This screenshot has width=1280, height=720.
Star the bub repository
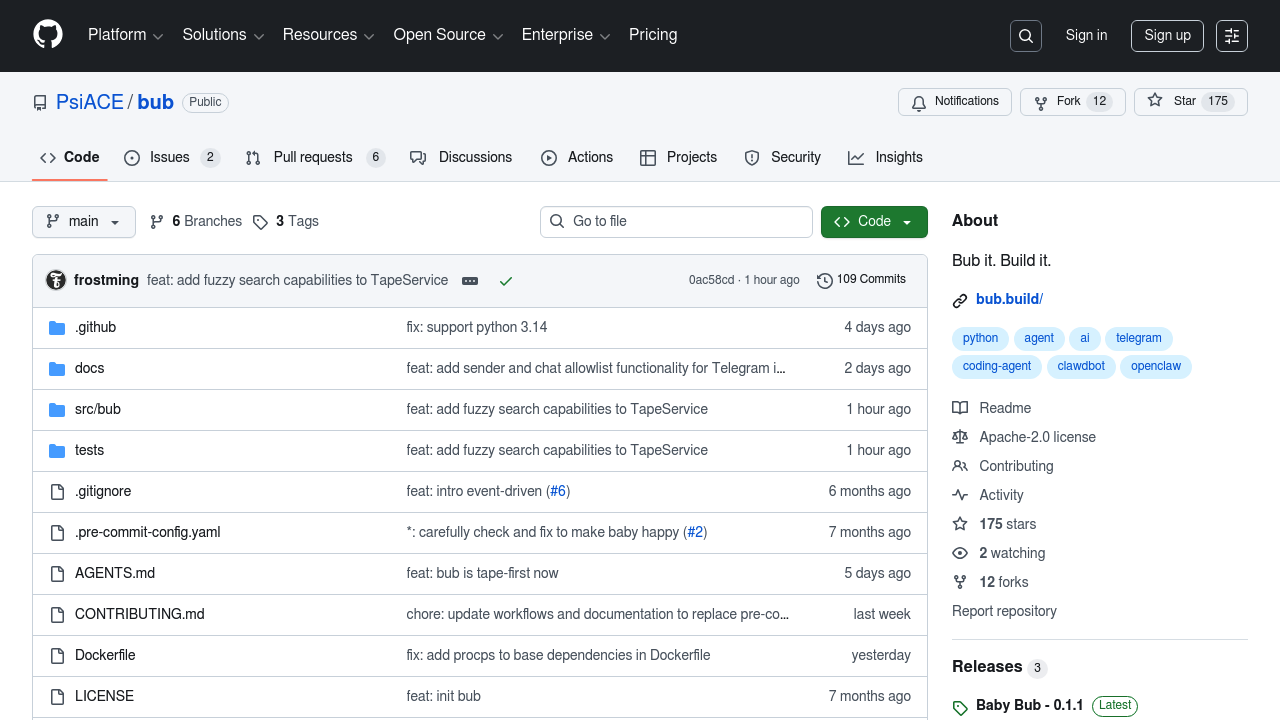[x=1190, y=102]
